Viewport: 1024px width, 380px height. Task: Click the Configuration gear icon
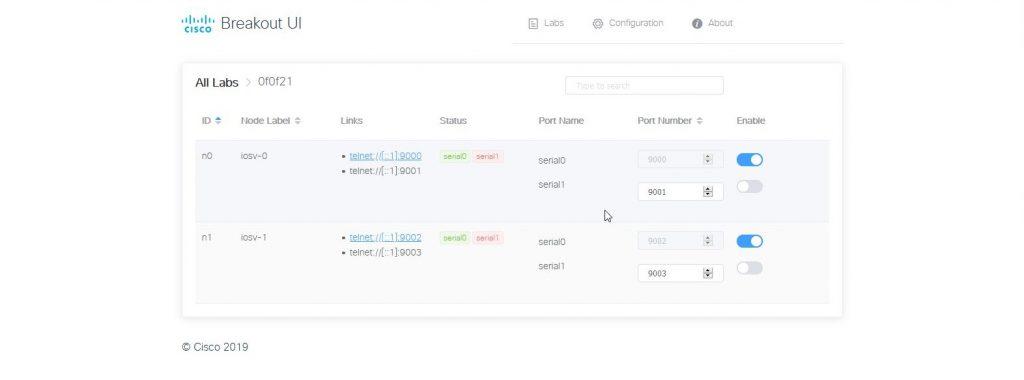click(x=598, y=24)
